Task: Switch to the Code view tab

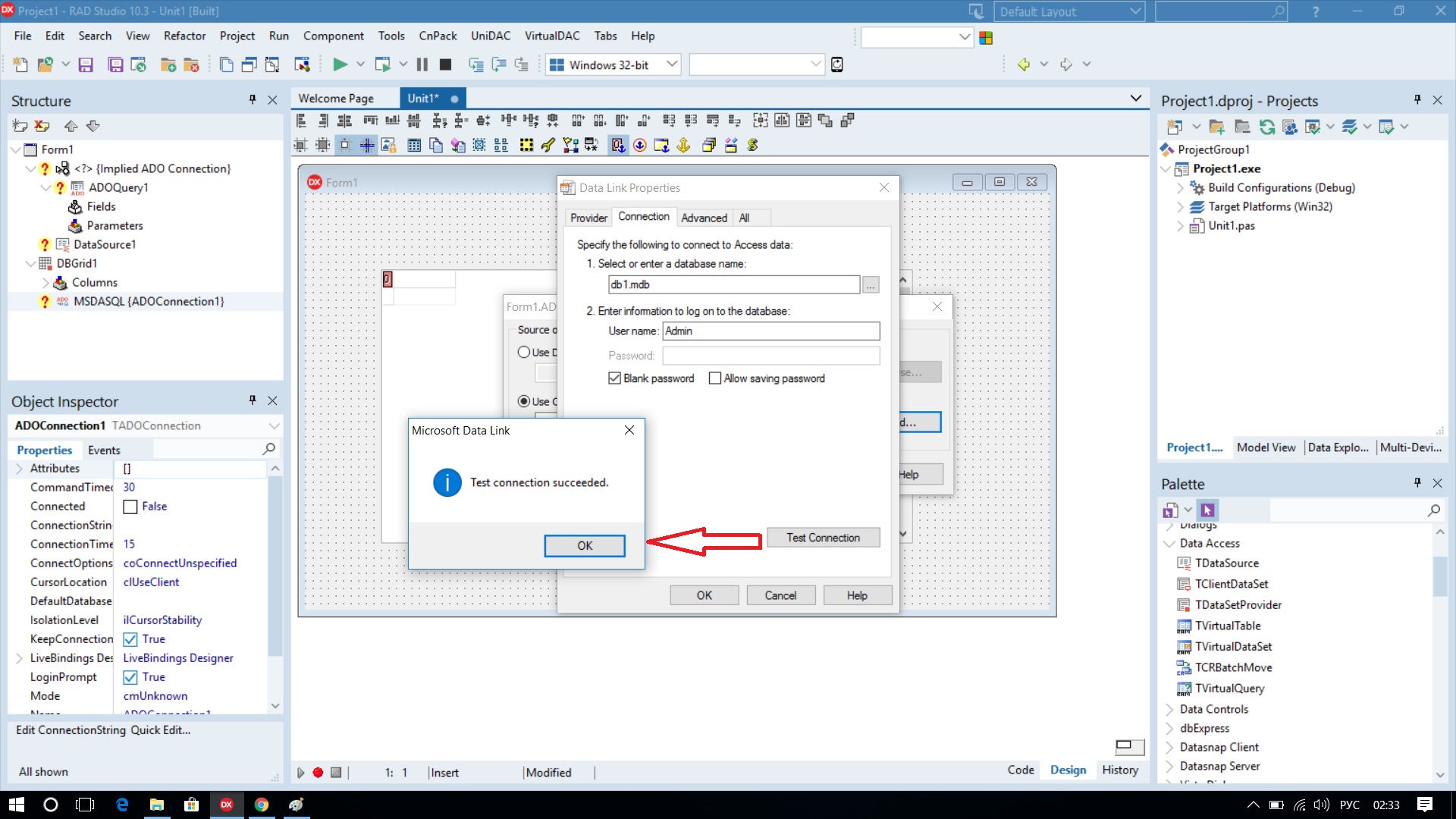Action: point(1021,770)
